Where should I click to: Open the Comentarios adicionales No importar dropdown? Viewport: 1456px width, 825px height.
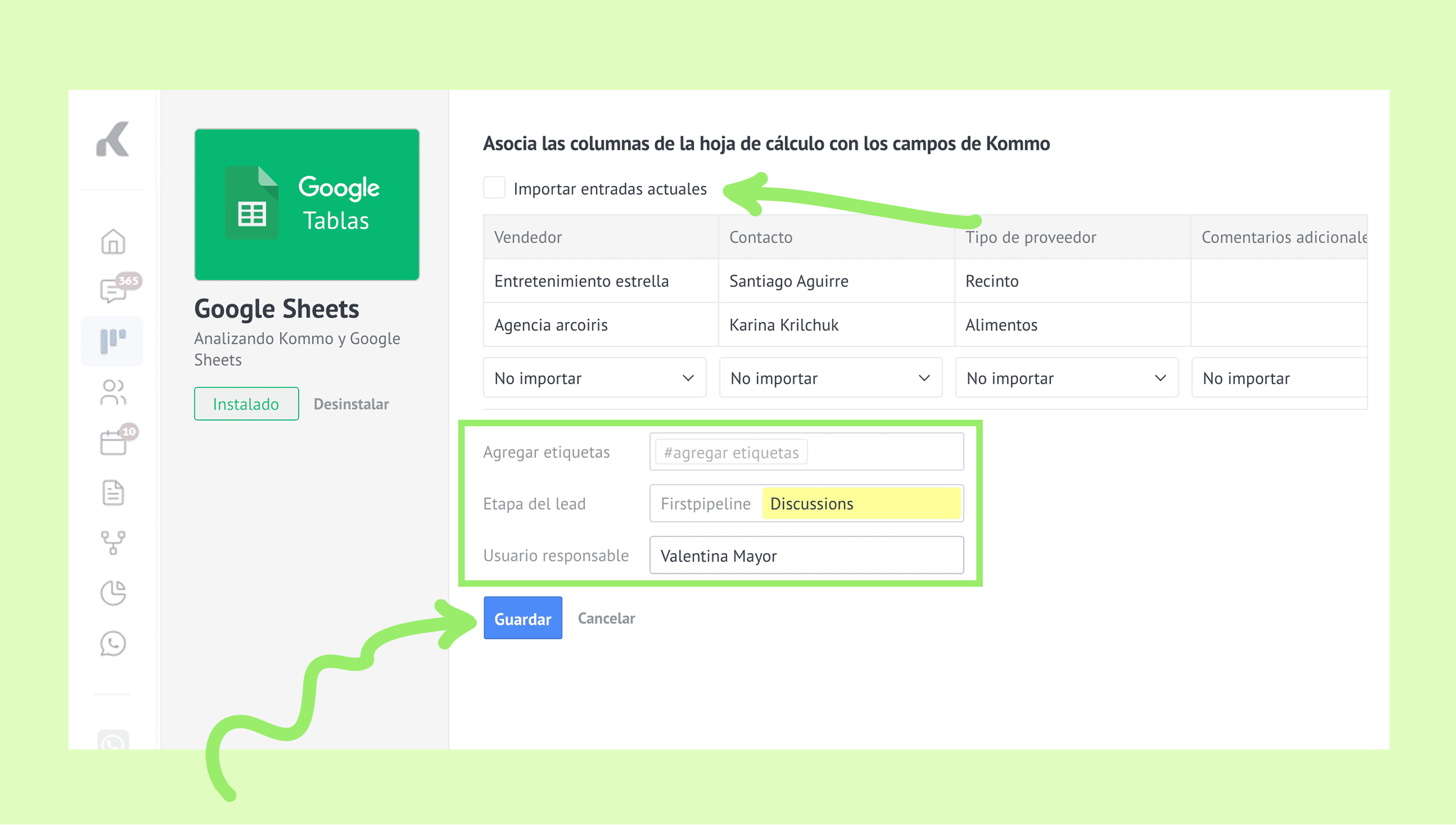pyautogui.click(x=1279, y=378)
